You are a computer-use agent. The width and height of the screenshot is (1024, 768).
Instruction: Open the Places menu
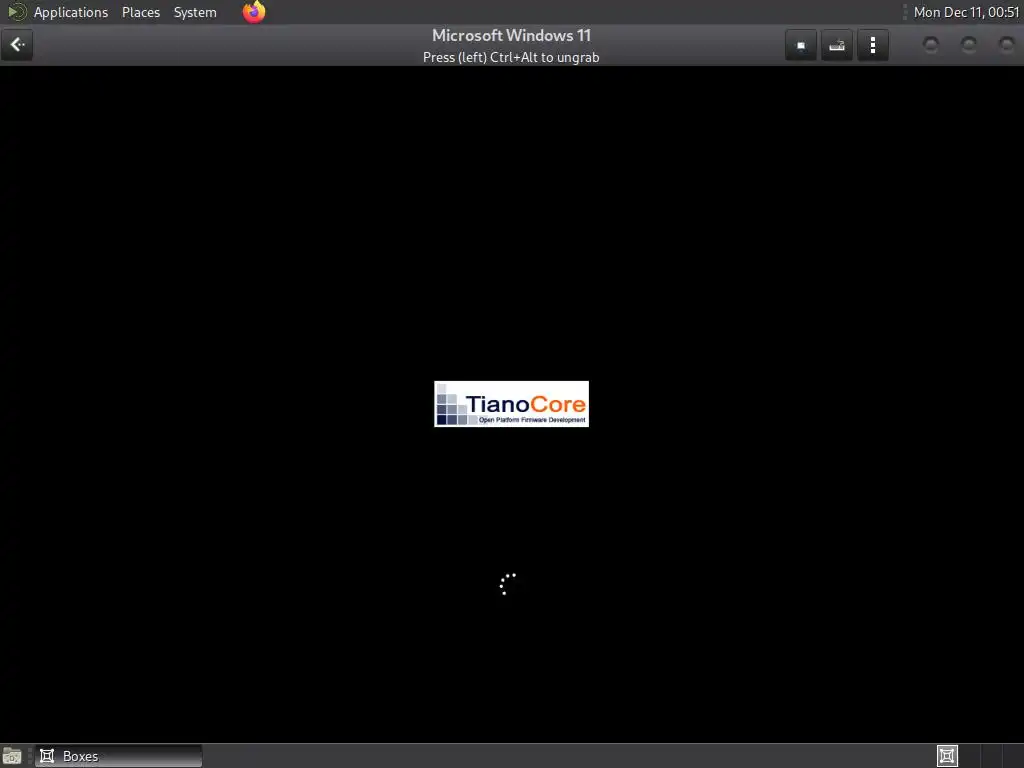[140, 12]
